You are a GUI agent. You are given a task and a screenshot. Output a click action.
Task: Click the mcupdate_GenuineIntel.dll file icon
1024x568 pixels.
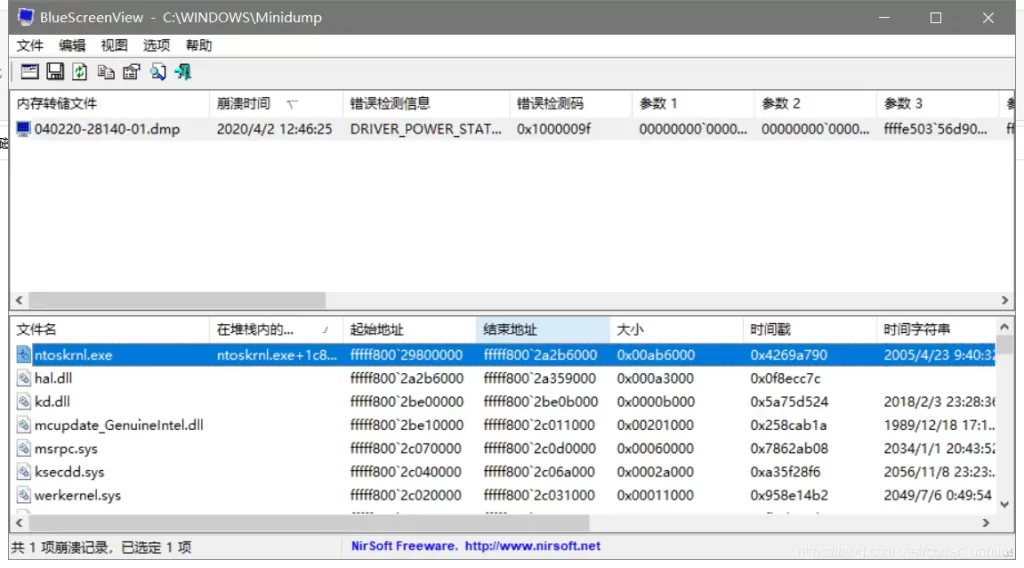24,425
